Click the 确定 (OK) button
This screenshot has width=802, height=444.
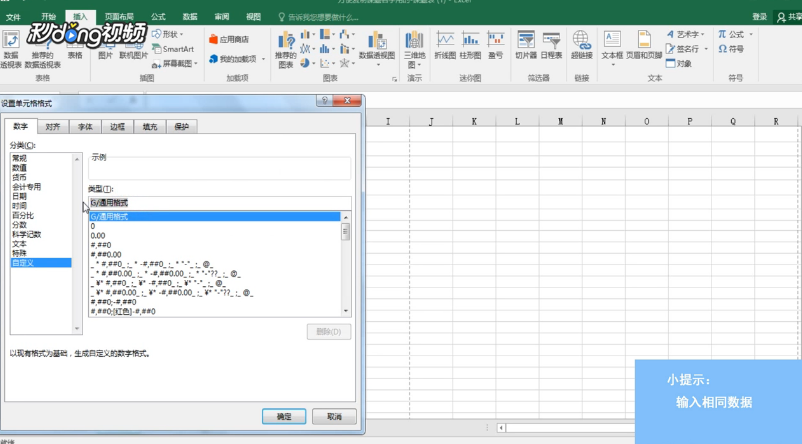pos(284,416)
